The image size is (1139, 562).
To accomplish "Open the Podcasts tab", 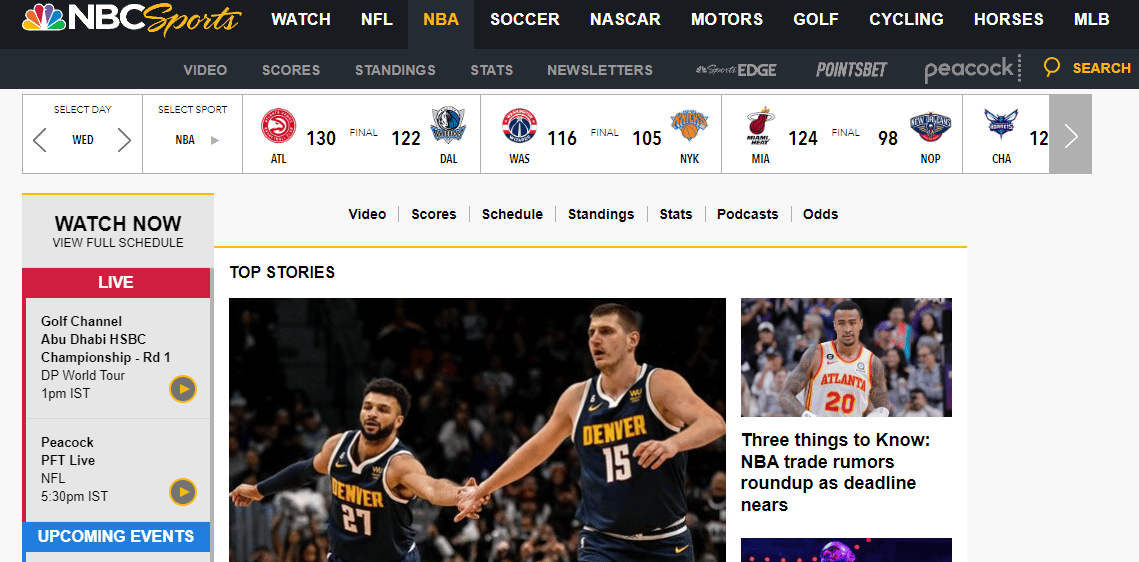I will click(x=747, y=214).
